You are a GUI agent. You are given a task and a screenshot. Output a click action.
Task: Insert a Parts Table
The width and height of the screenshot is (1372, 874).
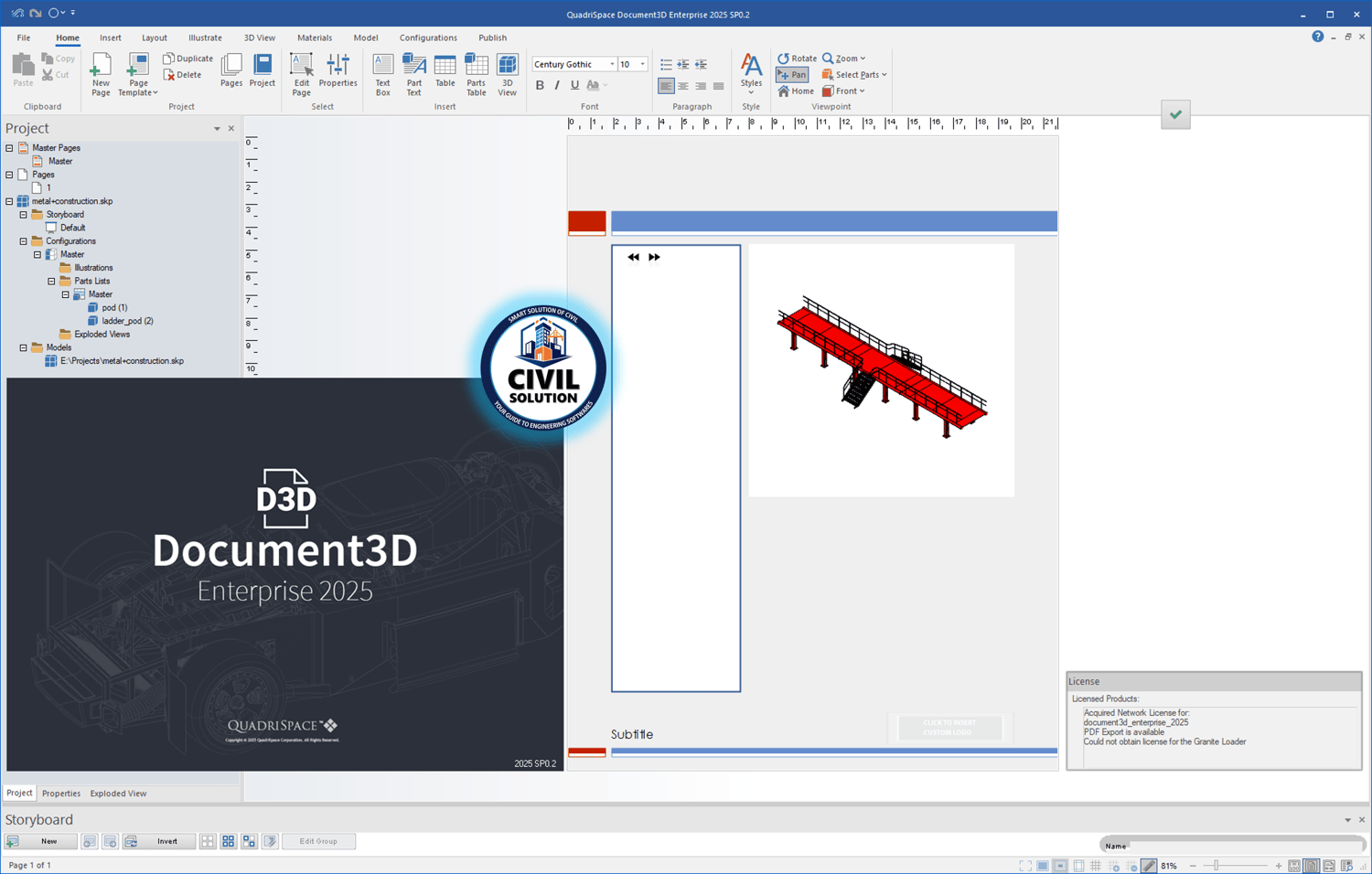click(477, 74)
